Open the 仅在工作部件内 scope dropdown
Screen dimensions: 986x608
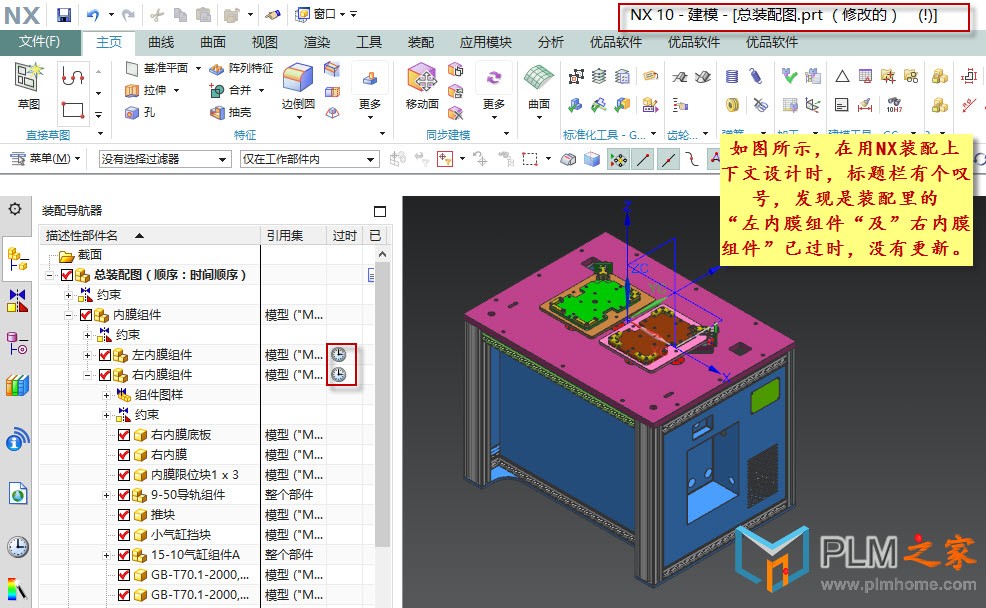coord(309,159)
